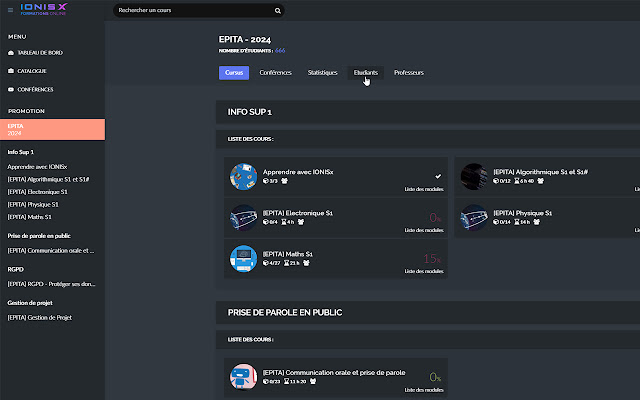Switch to the Statistiques tab
The height and width of the screenshot is (400, 640).
pyautogui.click(x=322, y=73)
